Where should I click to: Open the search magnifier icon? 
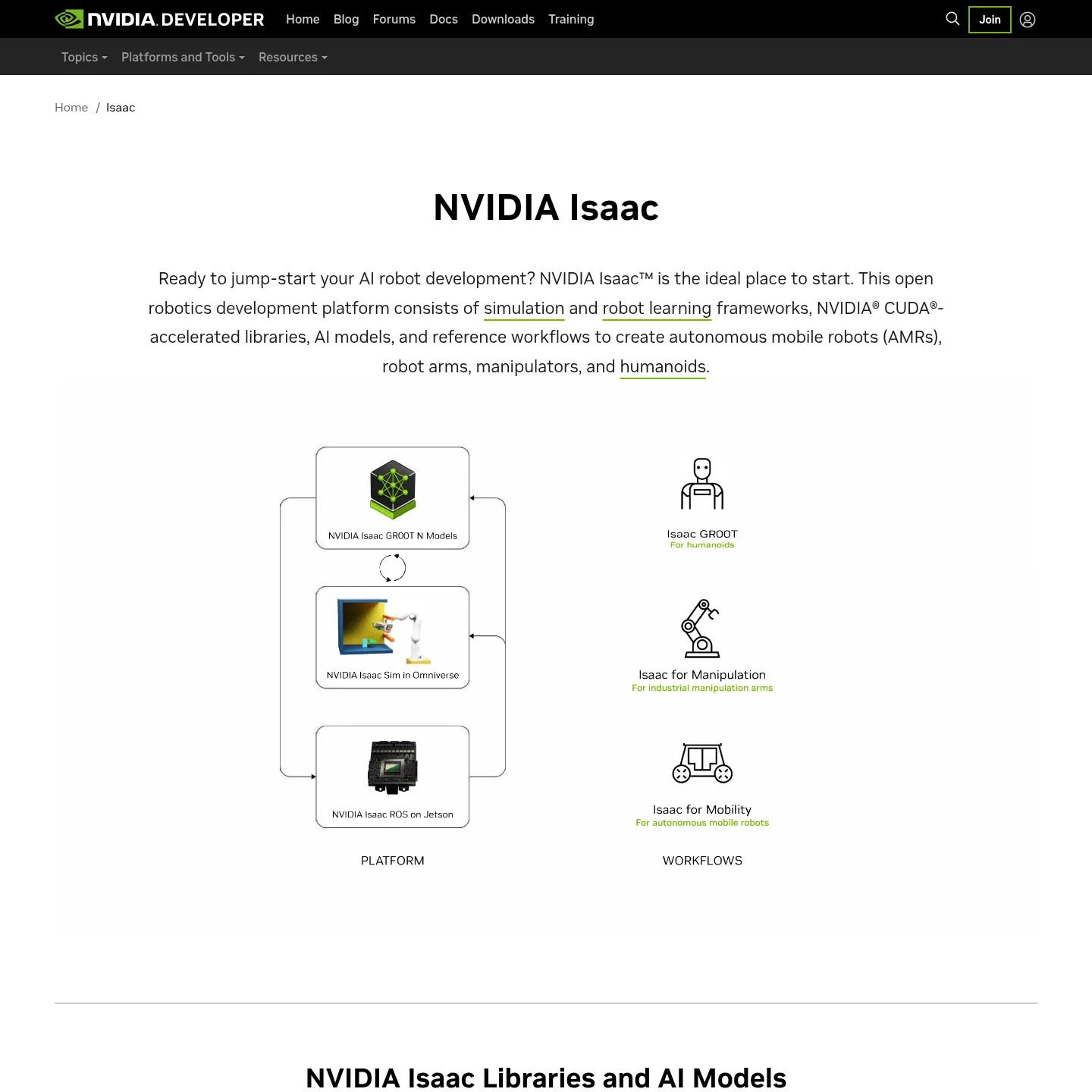pyautogui.click(x=952, y=19)
